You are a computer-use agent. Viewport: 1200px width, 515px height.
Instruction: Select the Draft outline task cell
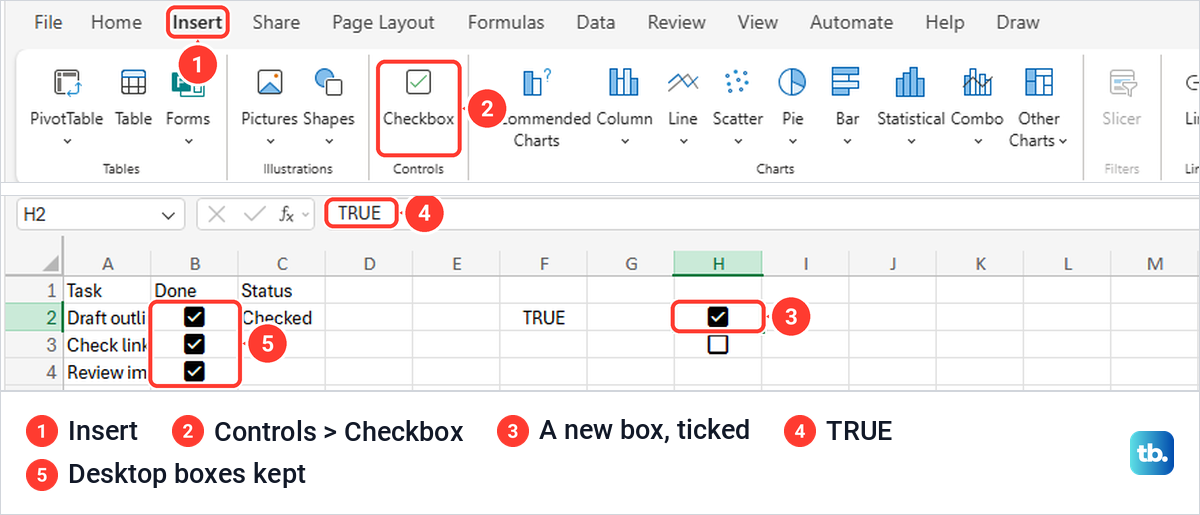point(107,318)
